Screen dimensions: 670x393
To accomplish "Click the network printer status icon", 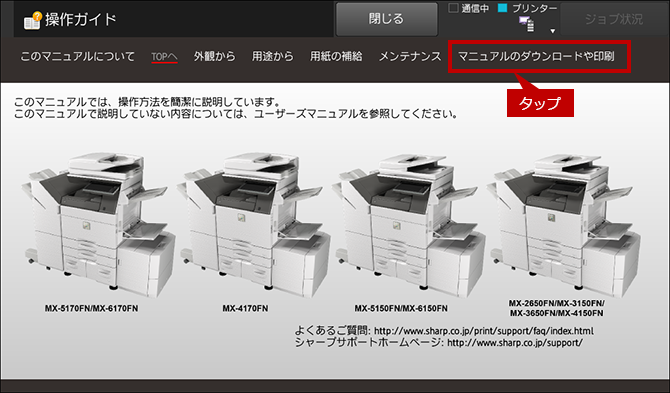I will tap(527, 24).
